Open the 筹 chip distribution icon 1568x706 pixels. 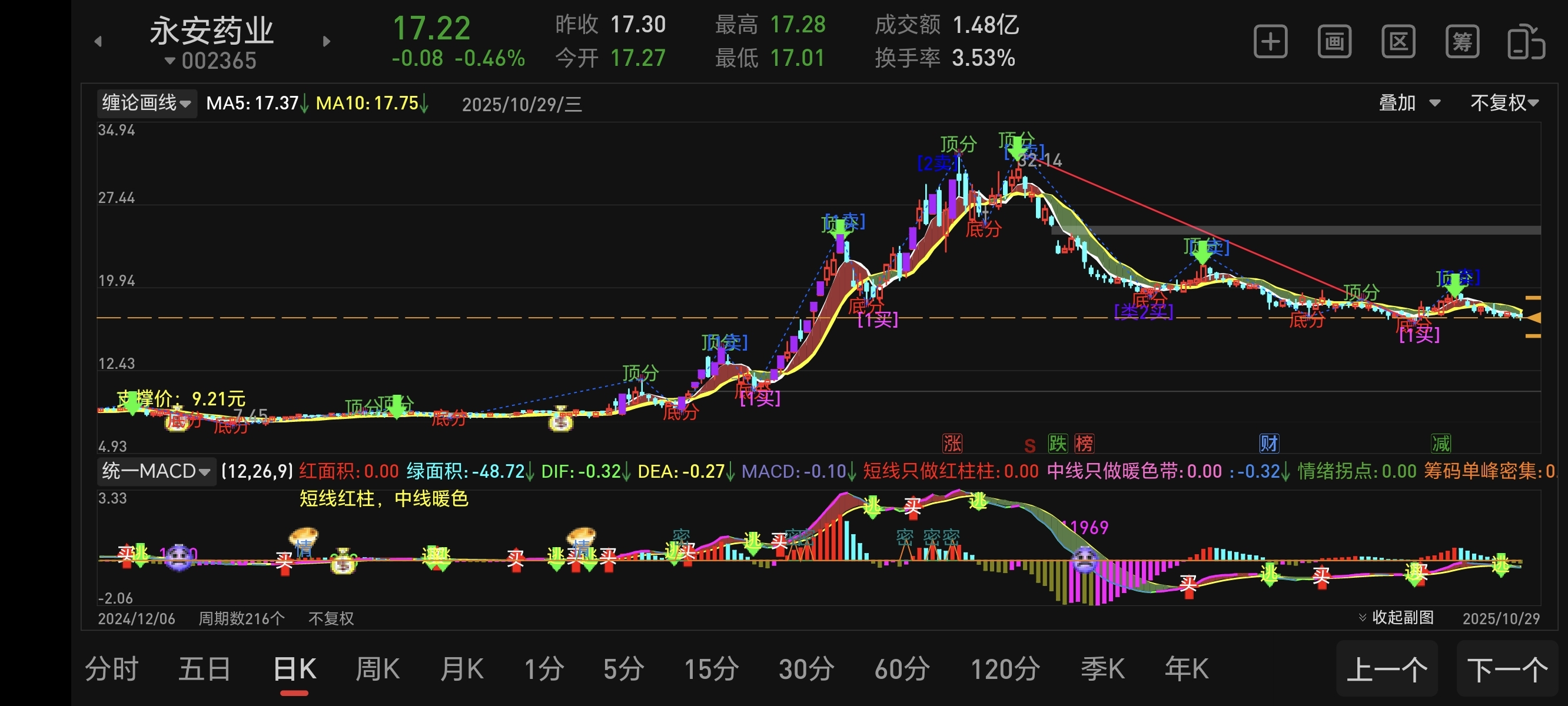pyautogui.click(x=1462, y=41)
